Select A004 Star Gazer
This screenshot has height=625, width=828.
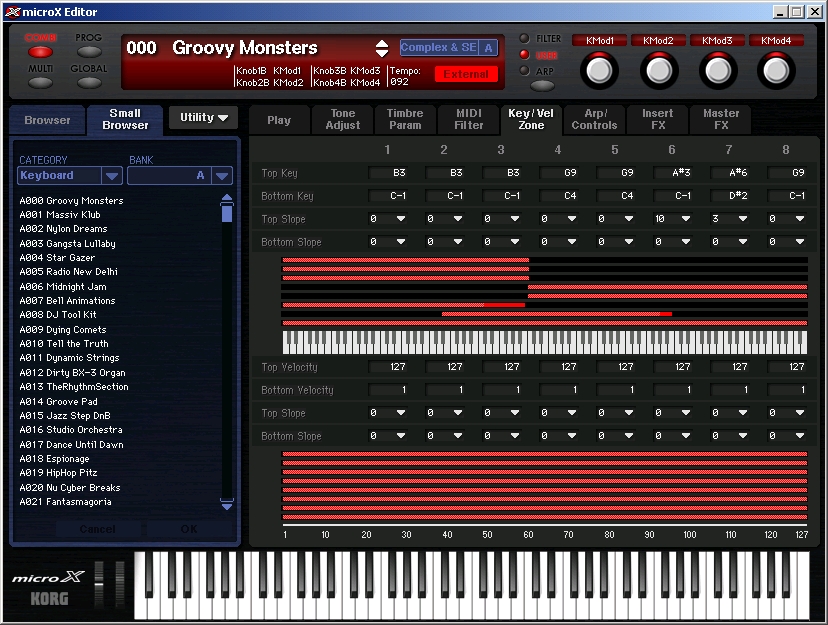(x=57, y=258)
